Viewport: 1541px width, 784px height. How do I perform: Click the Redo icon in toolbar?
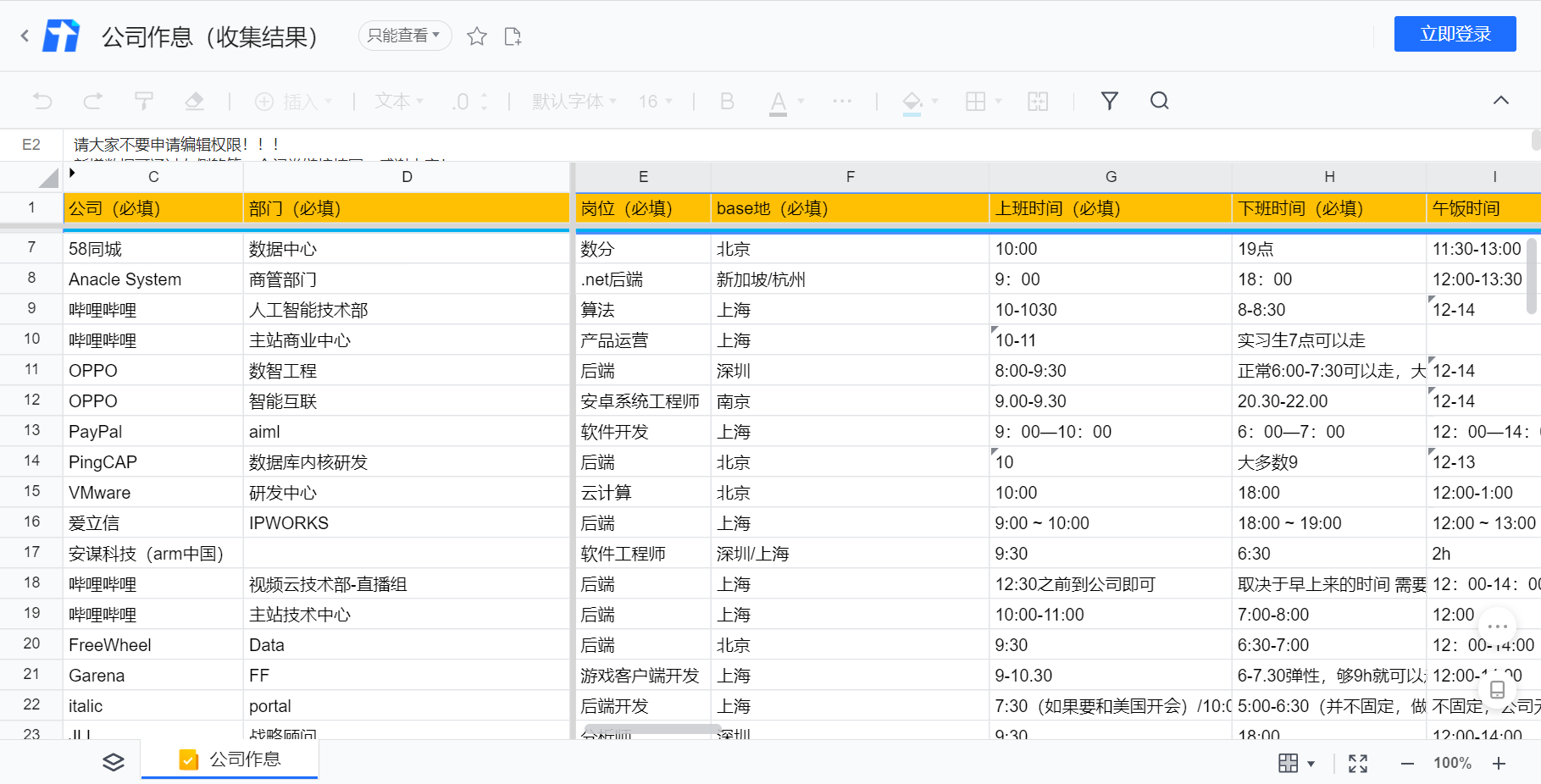click(93, 102)
